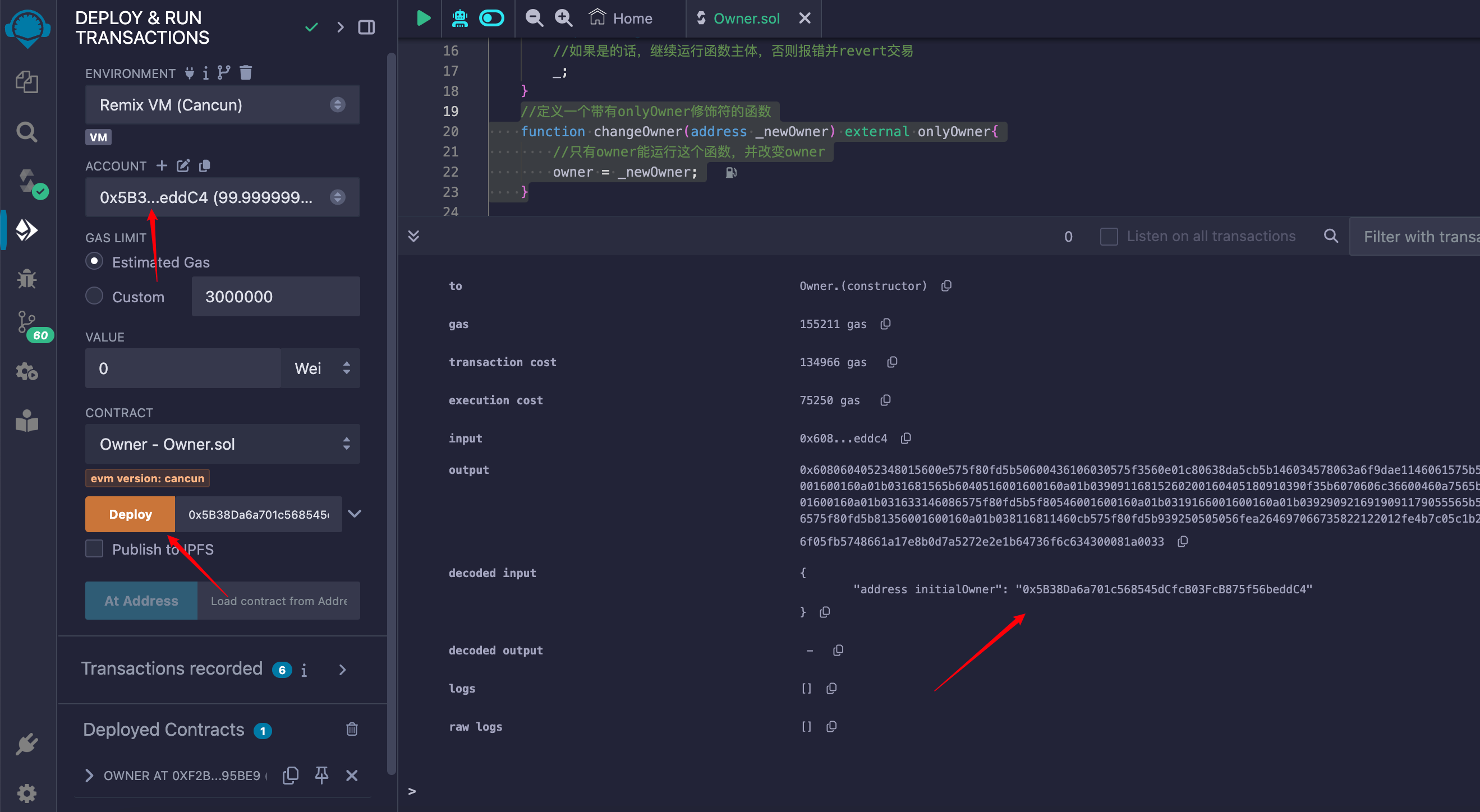The width and height of the screenshot is (1480, 812).
Task: Open the LearnEth tutorial sidebar icon
Action: click(x=27, y=421)
